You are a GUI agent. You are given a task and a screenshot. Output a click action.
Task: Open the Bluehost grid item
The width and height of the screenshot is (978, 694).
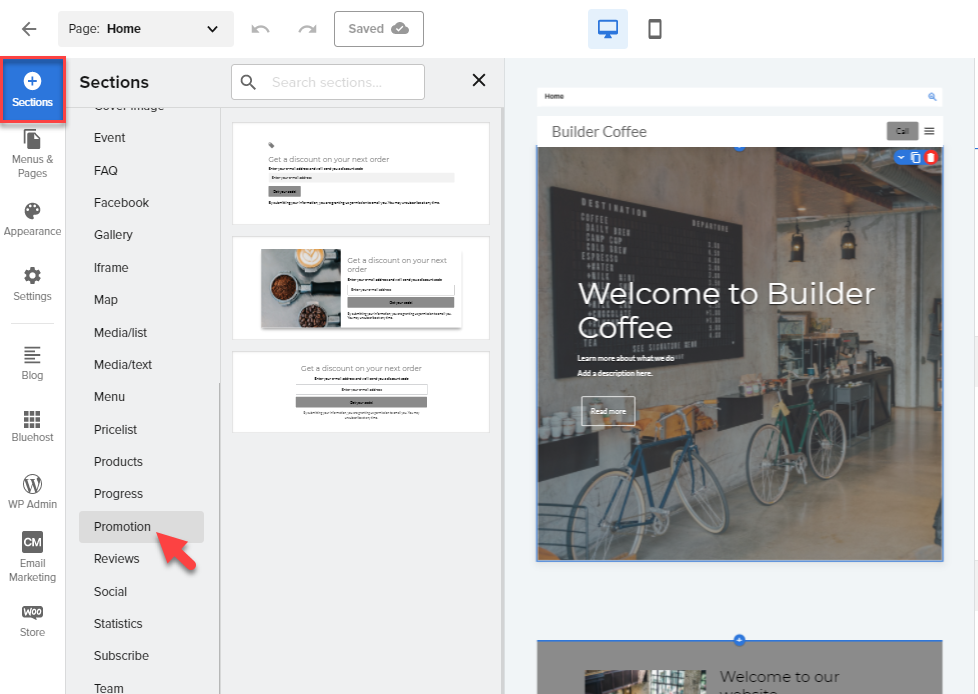click(x=32, y=427)
